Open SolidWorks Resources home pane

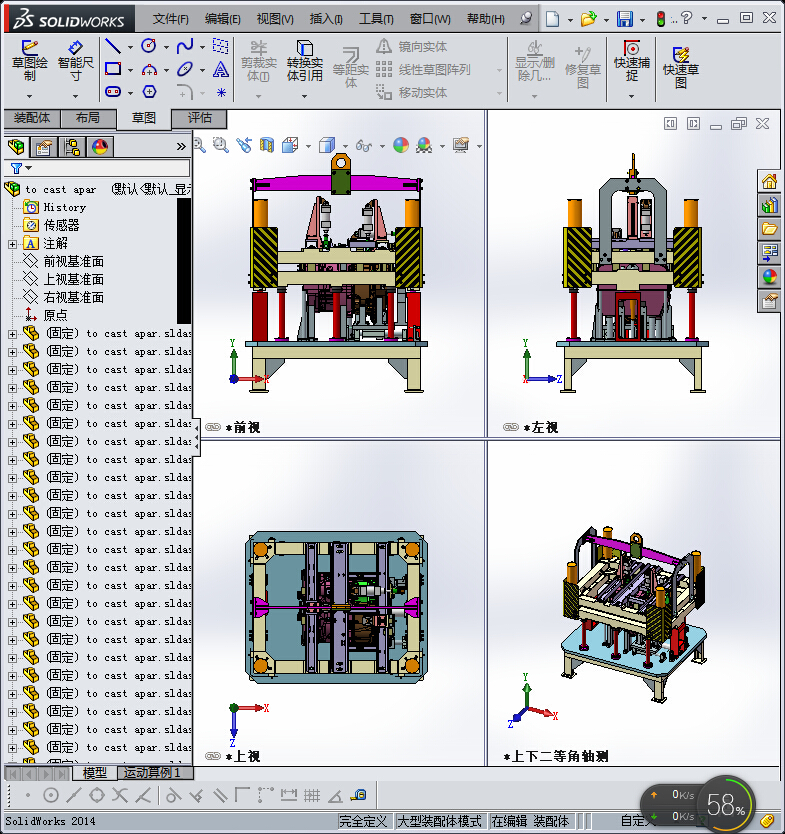point(769,181)
